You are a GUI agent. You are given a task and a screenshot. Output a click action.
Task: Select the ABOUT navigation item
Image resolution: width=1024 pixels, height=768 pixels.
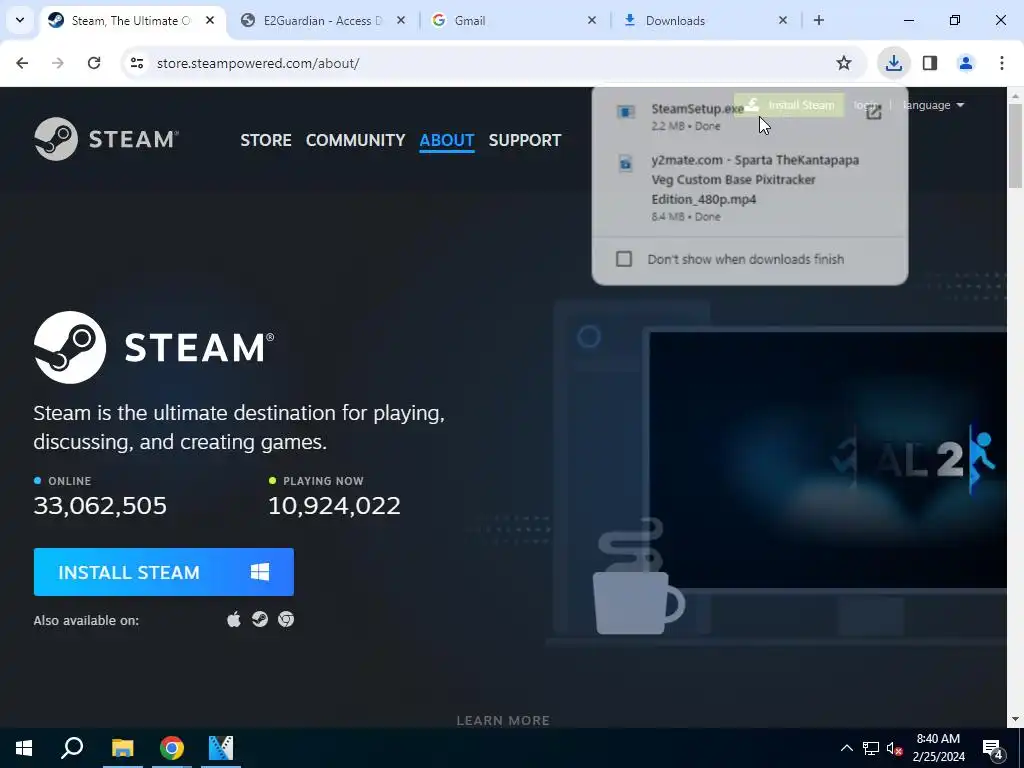pos(447,140)
